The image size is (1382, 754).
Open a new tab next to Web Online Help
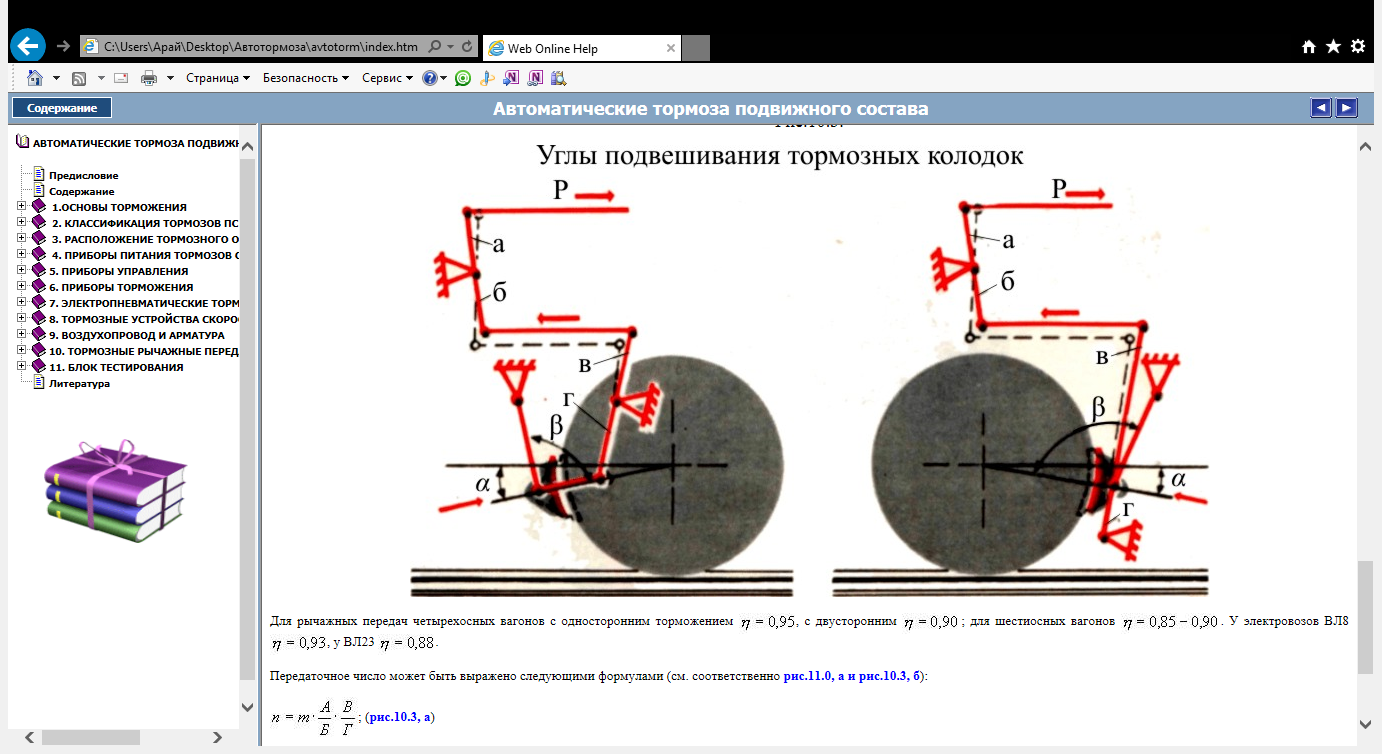pos(696,47)
